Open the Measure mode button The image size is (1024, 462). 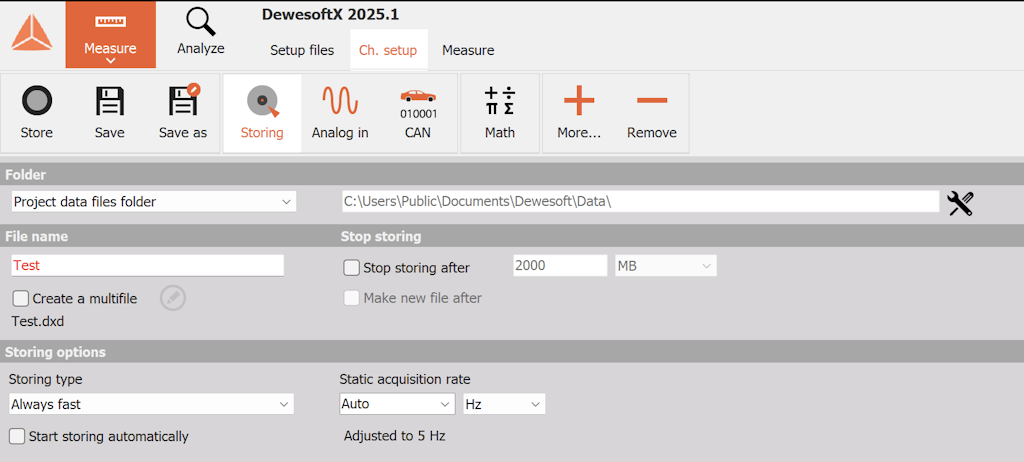tap(110, 34)
